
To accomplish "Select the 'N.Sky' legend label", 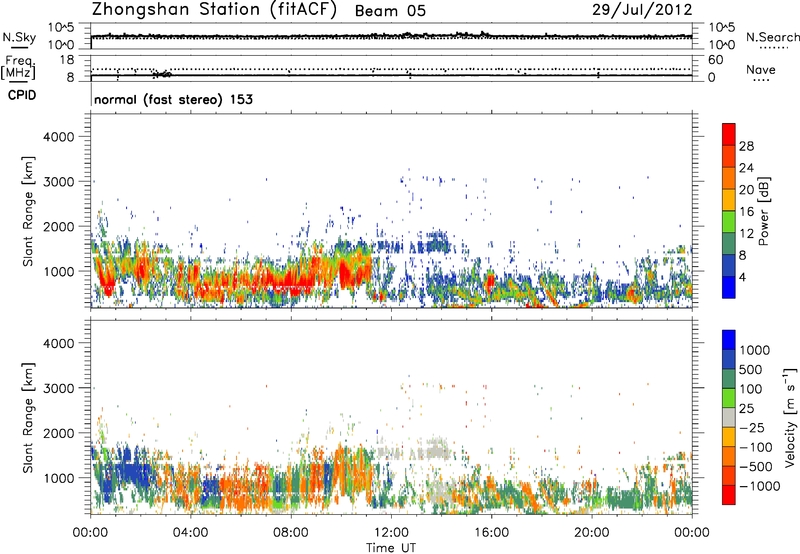I will tap(19, 37).
